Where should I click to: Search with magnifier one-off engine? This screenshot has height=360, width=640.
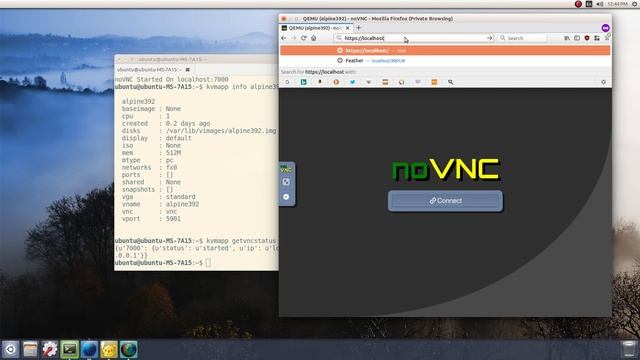451,82
